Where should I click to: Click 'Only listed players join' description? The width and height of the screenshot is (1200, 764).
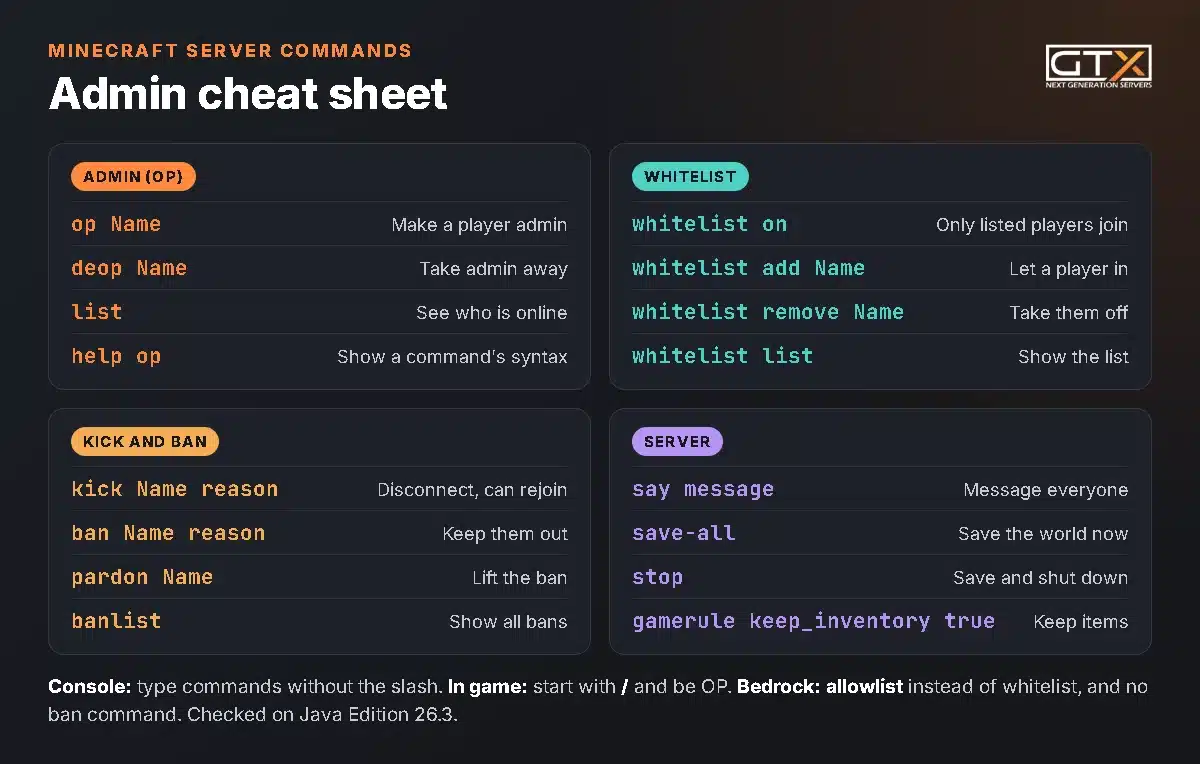(x=1032, y=225)
